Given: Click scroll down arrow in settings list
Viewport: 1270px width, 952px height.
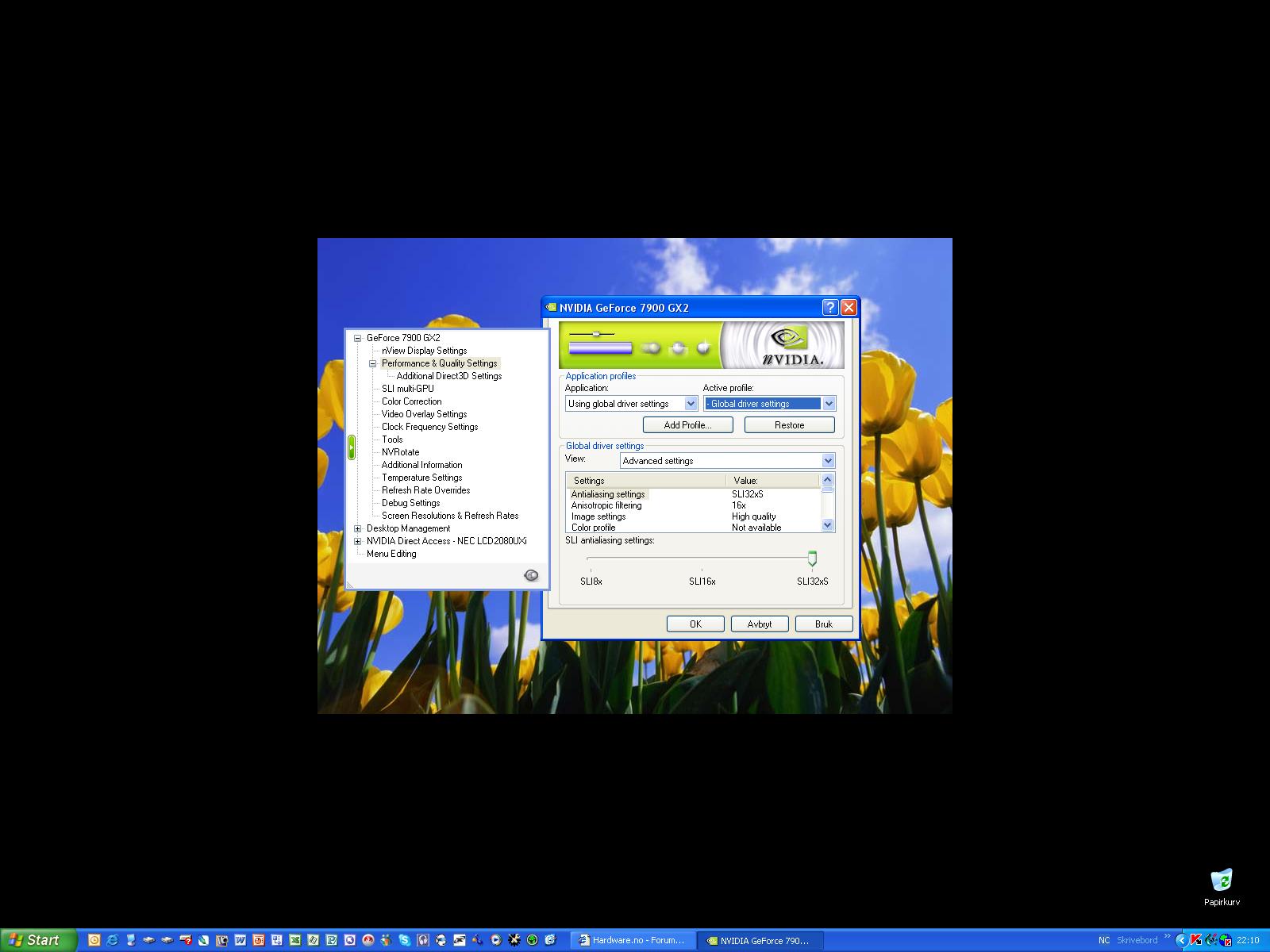Looking at the screenshot, I should click(828, 525).
